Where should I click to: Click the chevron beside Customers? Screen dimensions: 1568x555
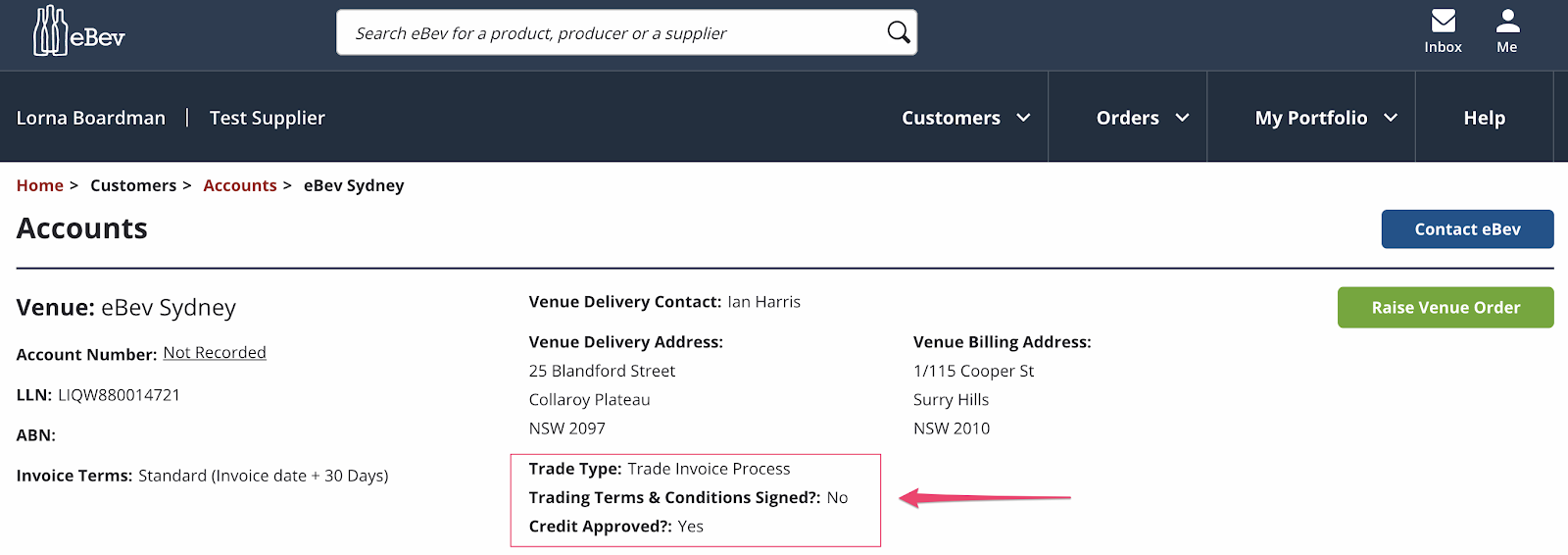pyautogui.click(x=1023, y=118)
